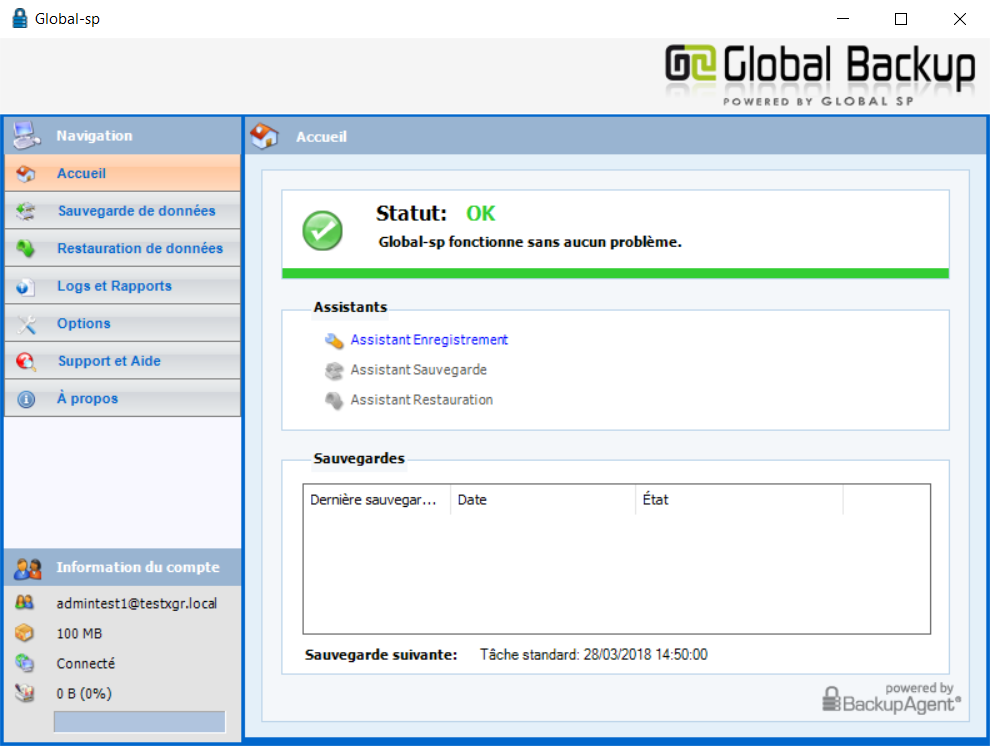Viewport: 990px width, 746px height.
Task: Click the Global-sp lock icon in title bar
Action: (20, 18)
